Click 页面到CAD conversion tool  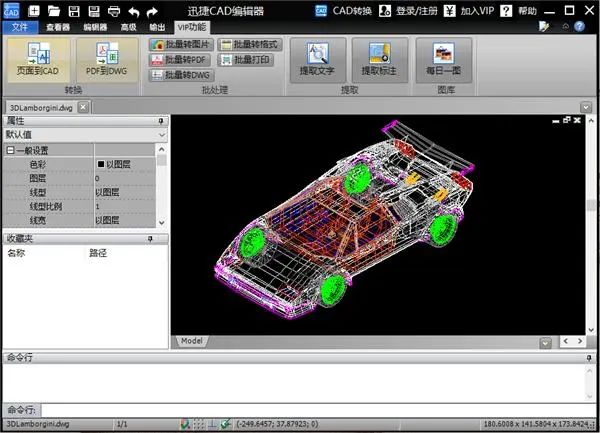point(38,59)
